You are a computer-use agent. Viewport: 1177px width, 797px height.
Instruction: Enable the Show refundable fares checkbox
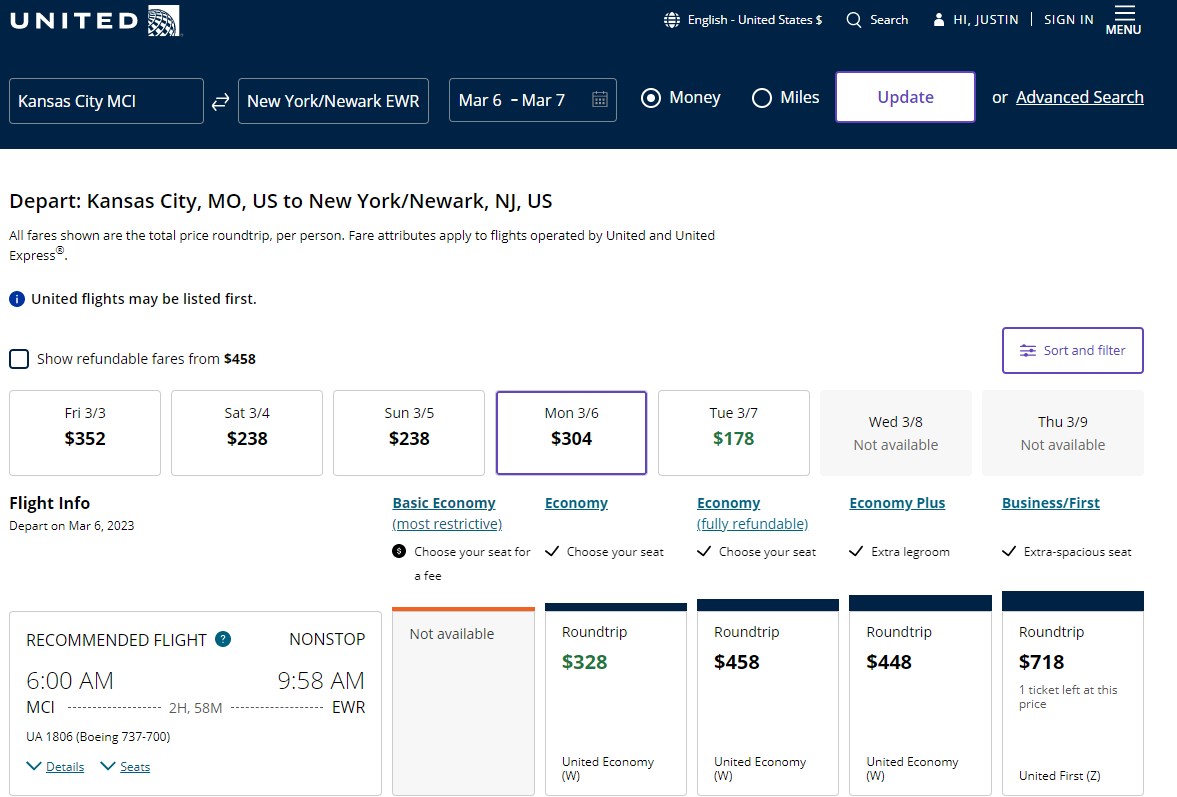coord(18,358)
